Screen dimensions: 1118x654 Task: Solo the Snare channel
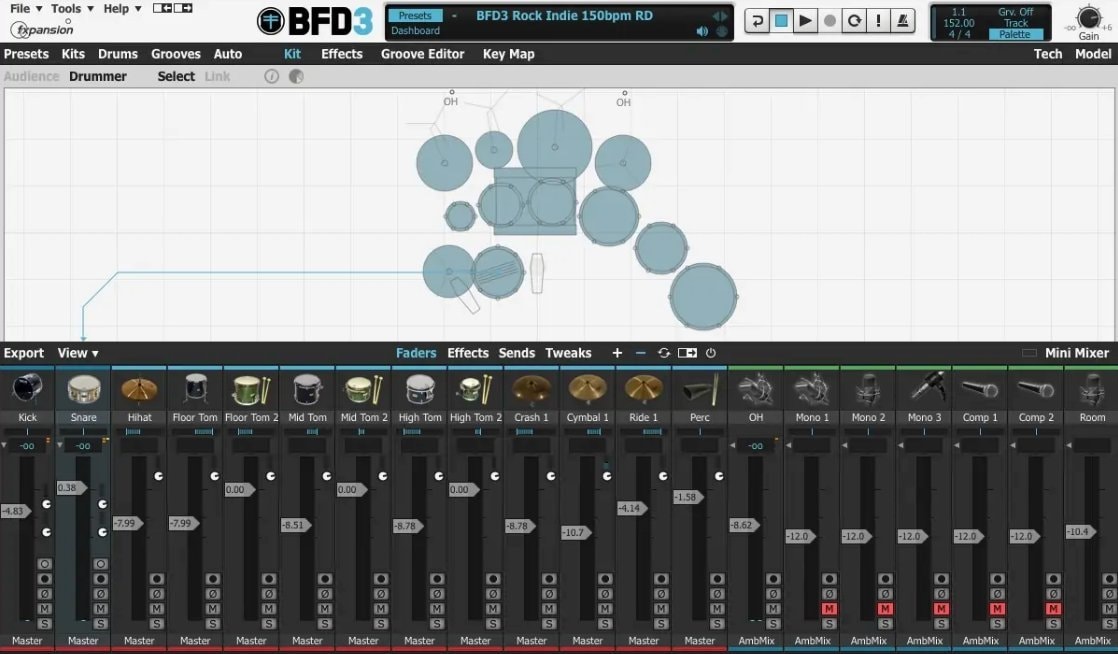(101, 624)
